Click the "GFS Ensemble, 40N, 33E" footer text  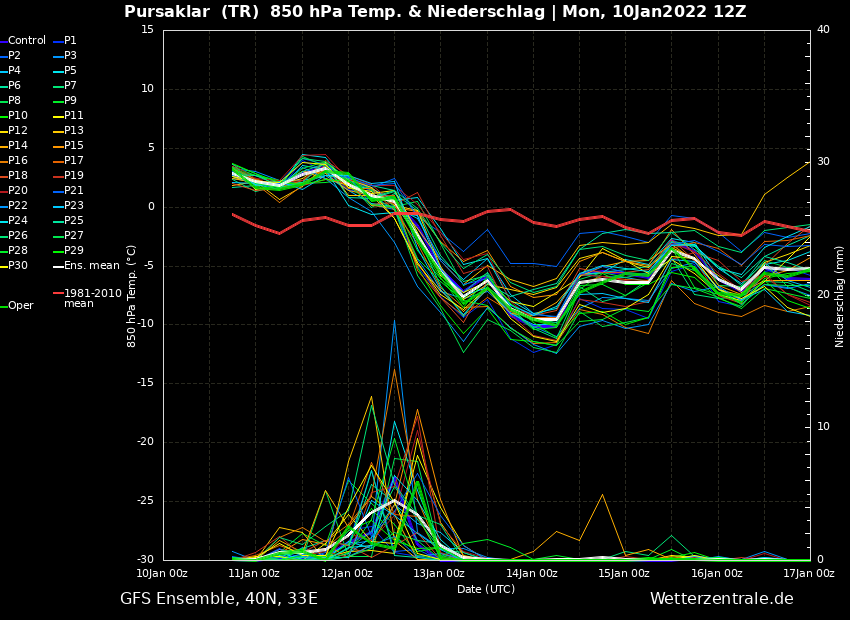(x=219, y=599)
